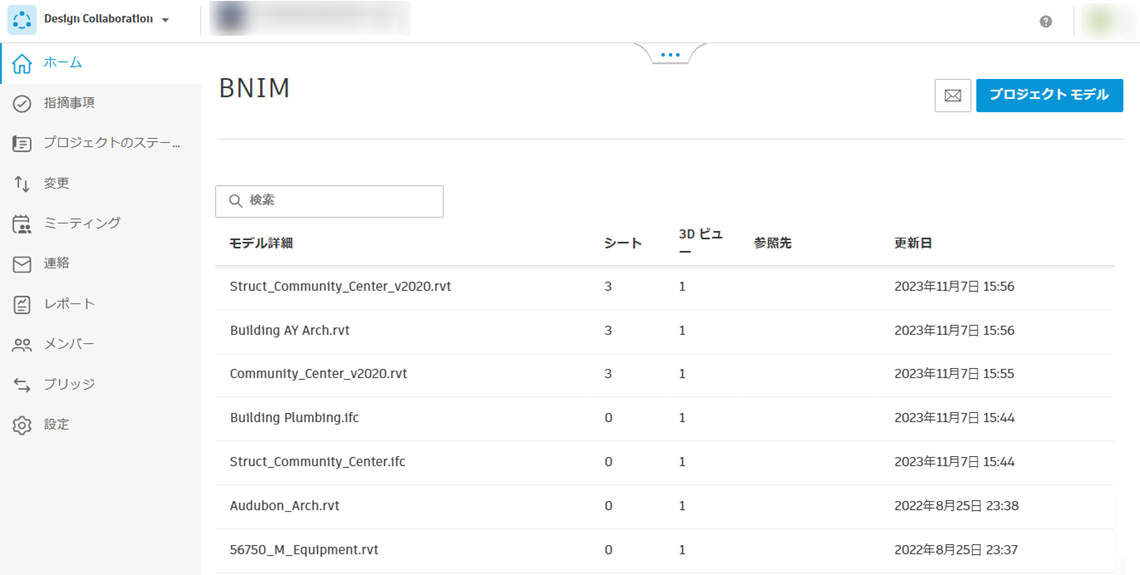Open the help question mark icon

(x=1046, y=21)
